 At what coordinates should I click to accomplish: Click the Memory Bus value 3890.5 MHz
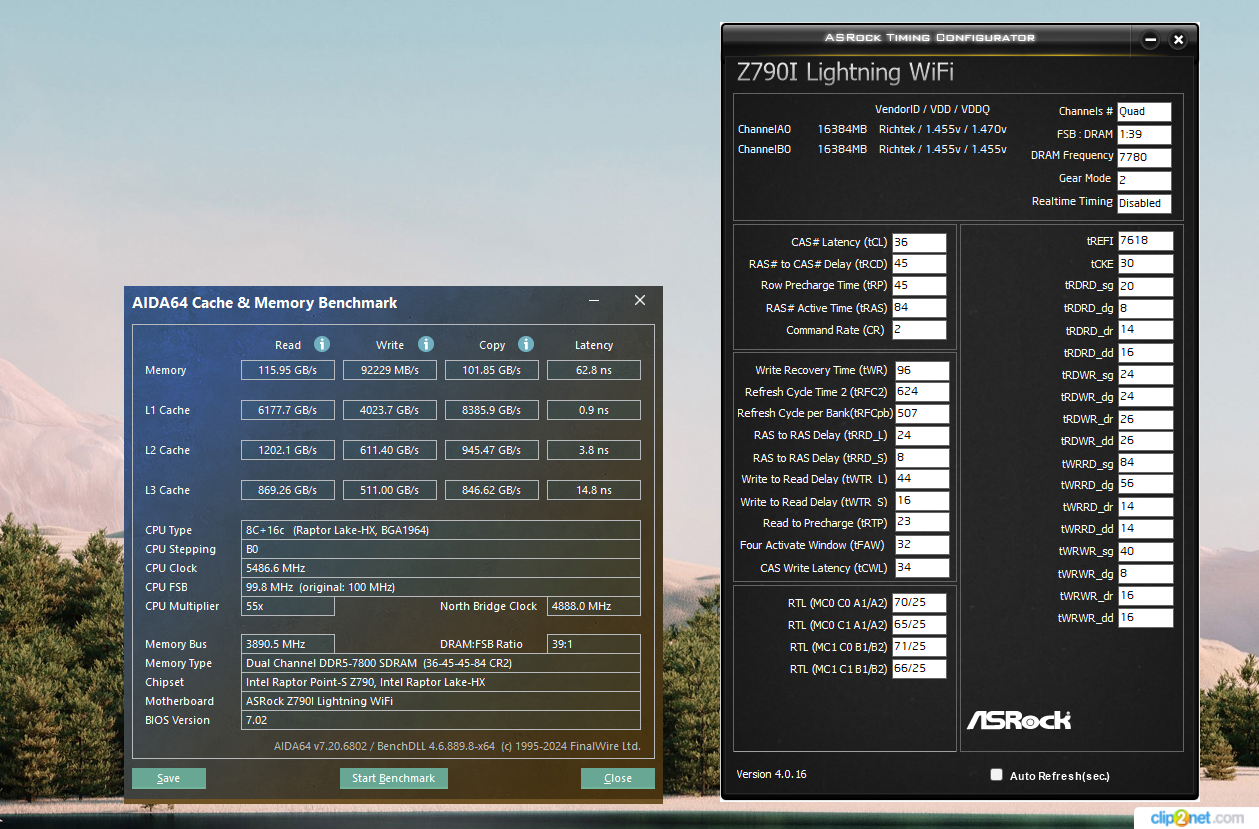[288, 644]
